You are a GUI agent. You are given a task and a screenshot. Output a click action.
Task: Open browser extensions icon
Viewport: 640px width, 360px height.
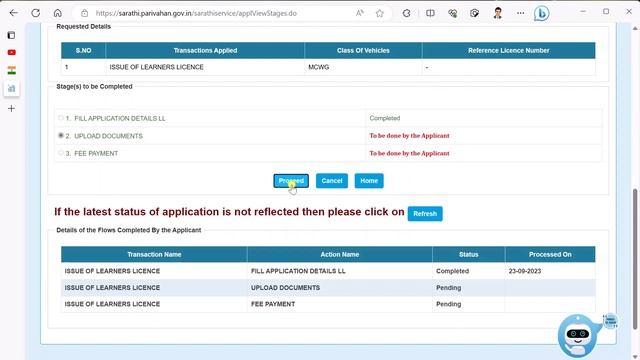(407, 13)
